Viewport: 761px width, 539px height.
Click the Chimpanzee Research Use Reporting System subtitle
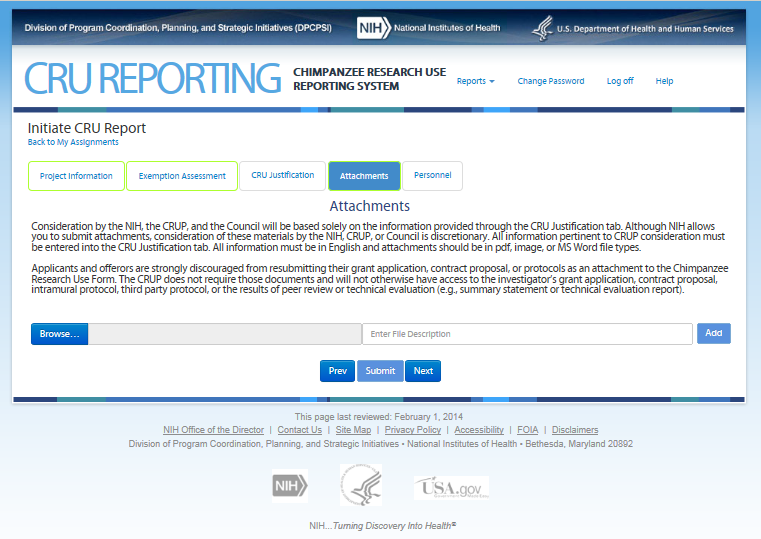(x=369, y=79)
